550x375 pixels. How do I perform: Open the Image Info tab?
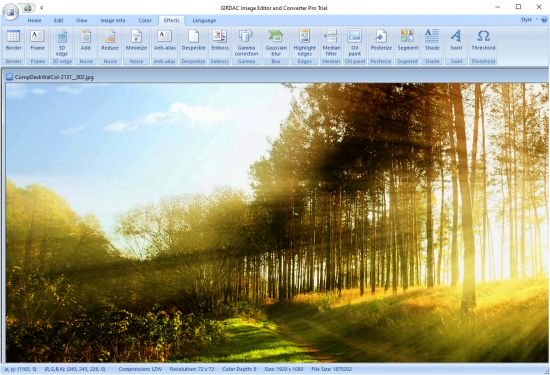113,21
